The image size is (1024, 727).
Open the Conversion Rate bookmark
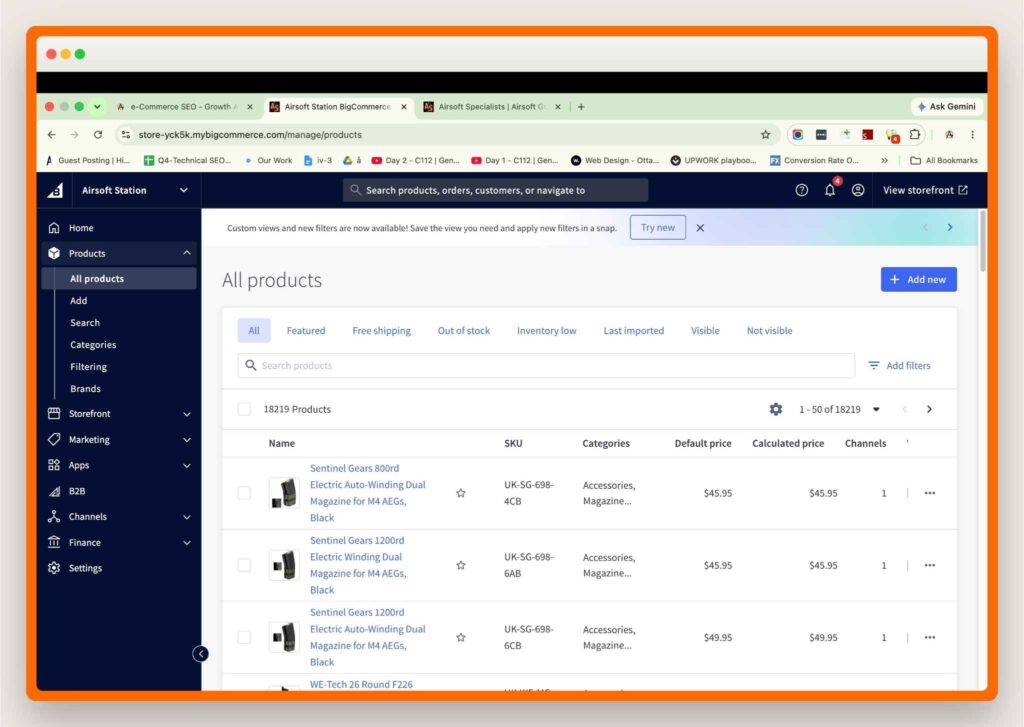click(x=814, y=160)
